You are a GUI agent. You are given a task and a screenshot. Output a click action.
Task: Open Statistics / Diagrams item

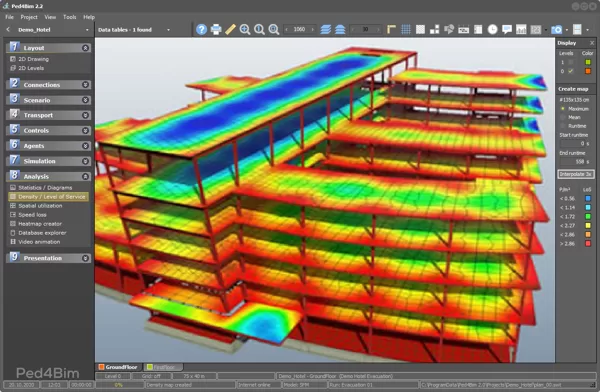click(45, 188)
